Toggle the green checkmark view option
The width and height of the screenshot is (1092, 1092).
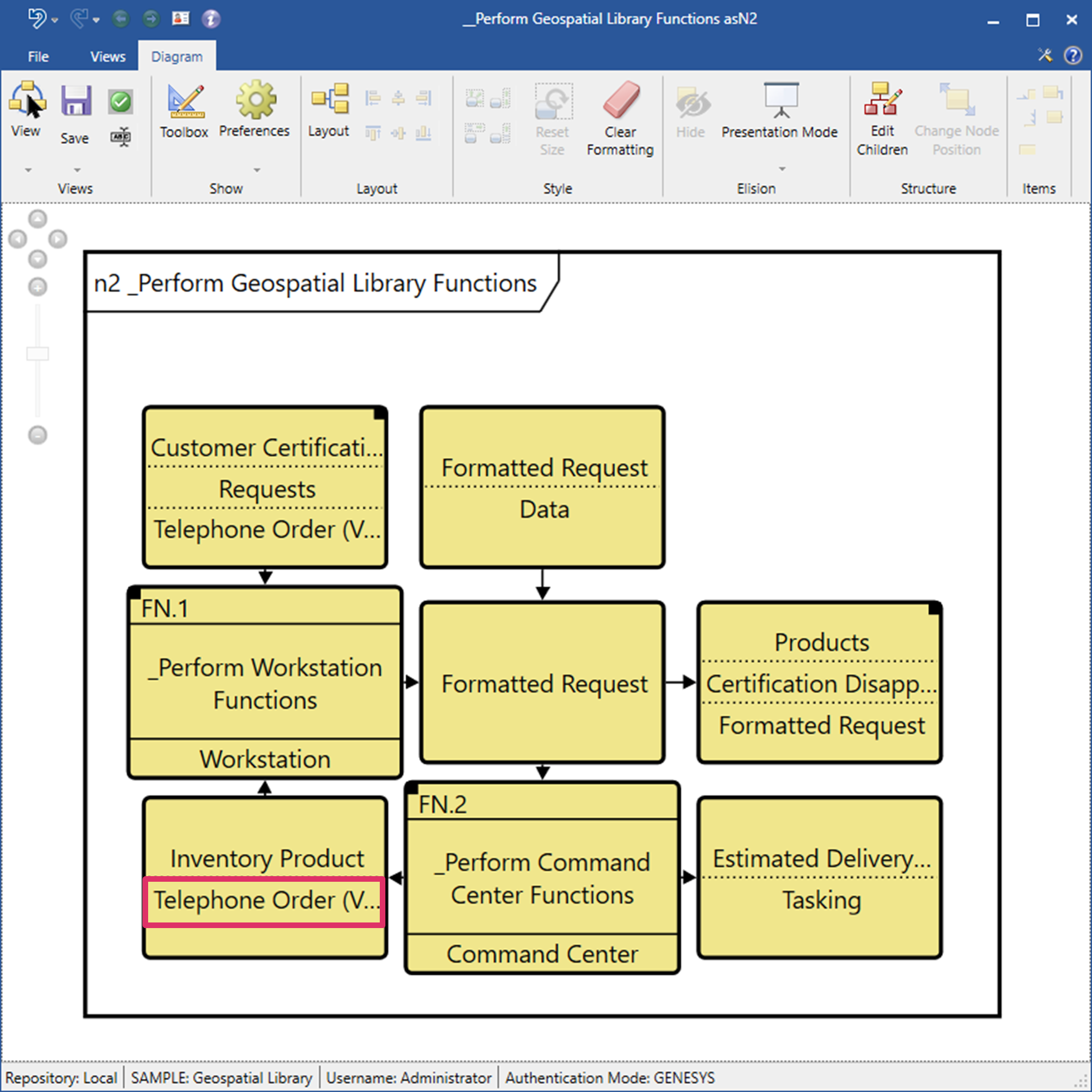coord(120,102)
